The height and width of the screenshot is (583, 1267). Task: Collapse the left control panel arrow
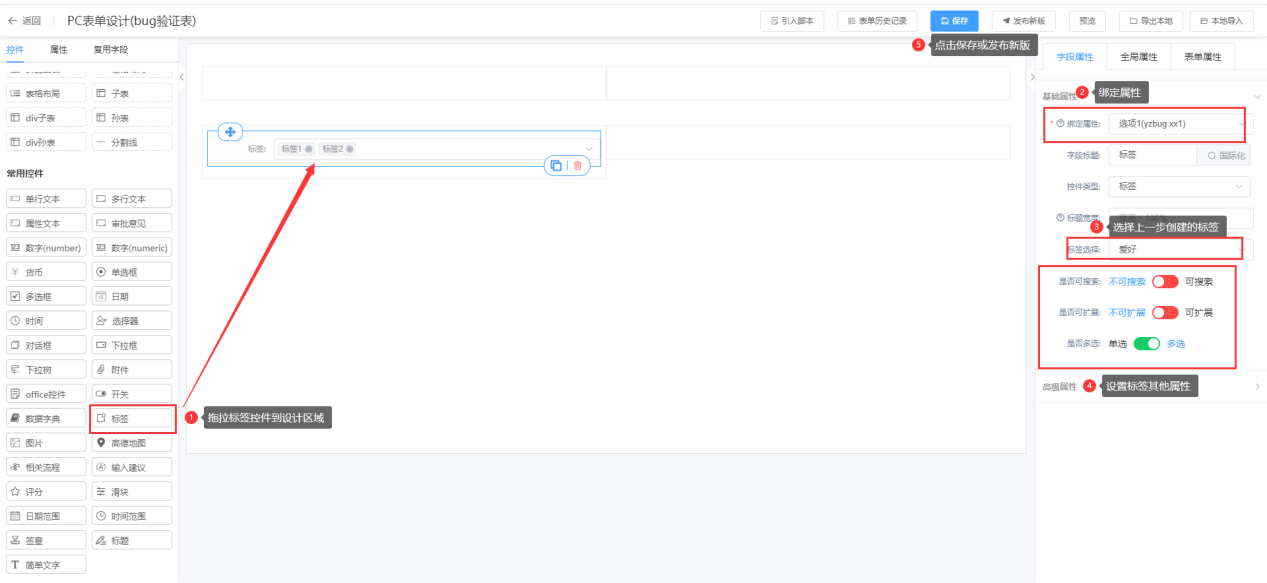click(181, 77)
